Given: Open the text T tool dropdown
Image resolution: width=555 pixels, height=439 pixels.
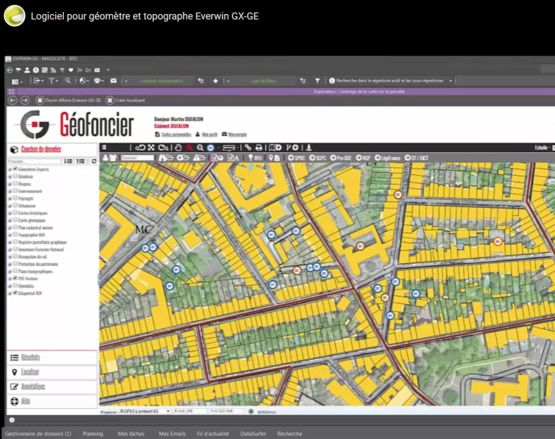Looking at the screenshot, I should pos(53,81).
